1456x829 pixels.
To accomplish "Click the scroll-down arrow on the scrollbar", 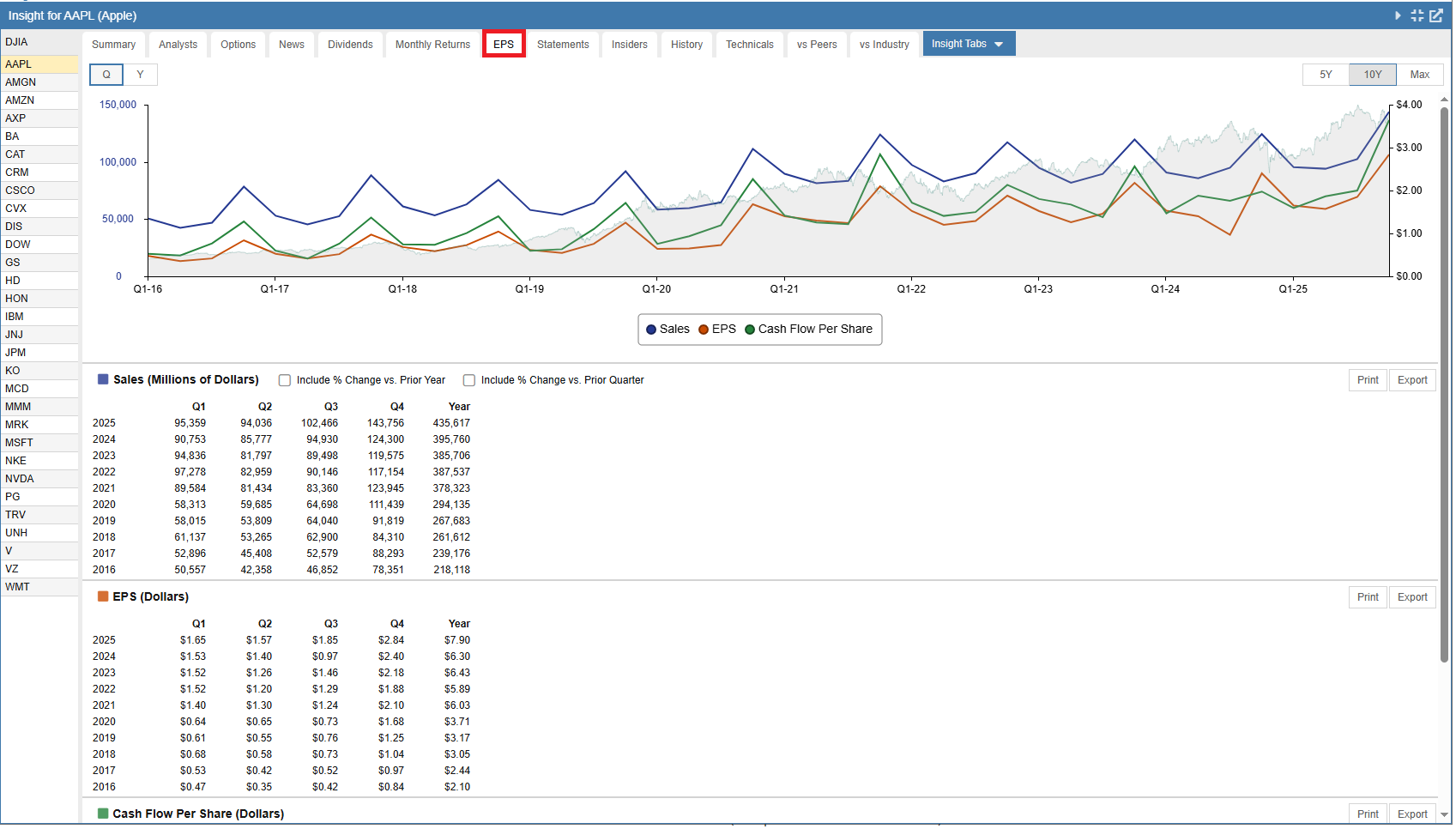I will [x=1444, y=815].
